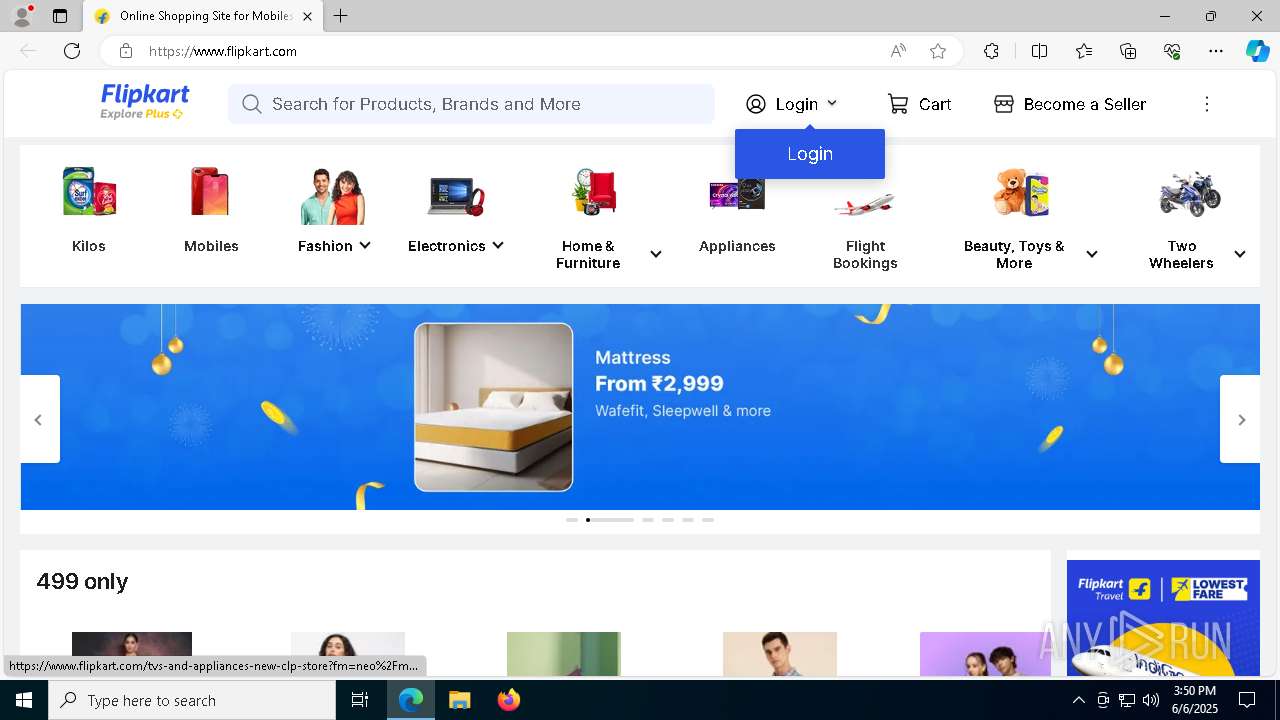
Task: Click the Login text in header
Action: 797,104
